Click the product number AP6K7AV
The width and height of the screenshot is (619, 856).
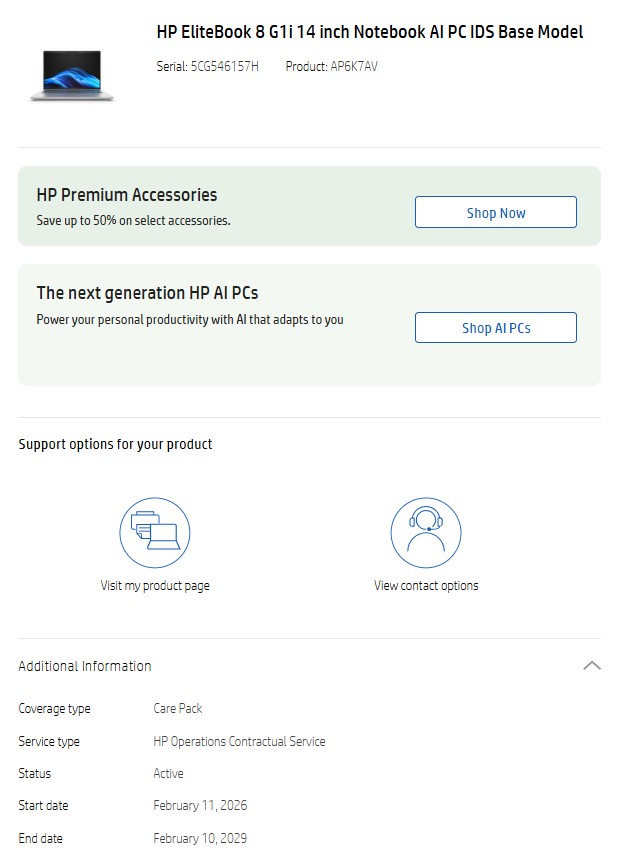(354, 67)
